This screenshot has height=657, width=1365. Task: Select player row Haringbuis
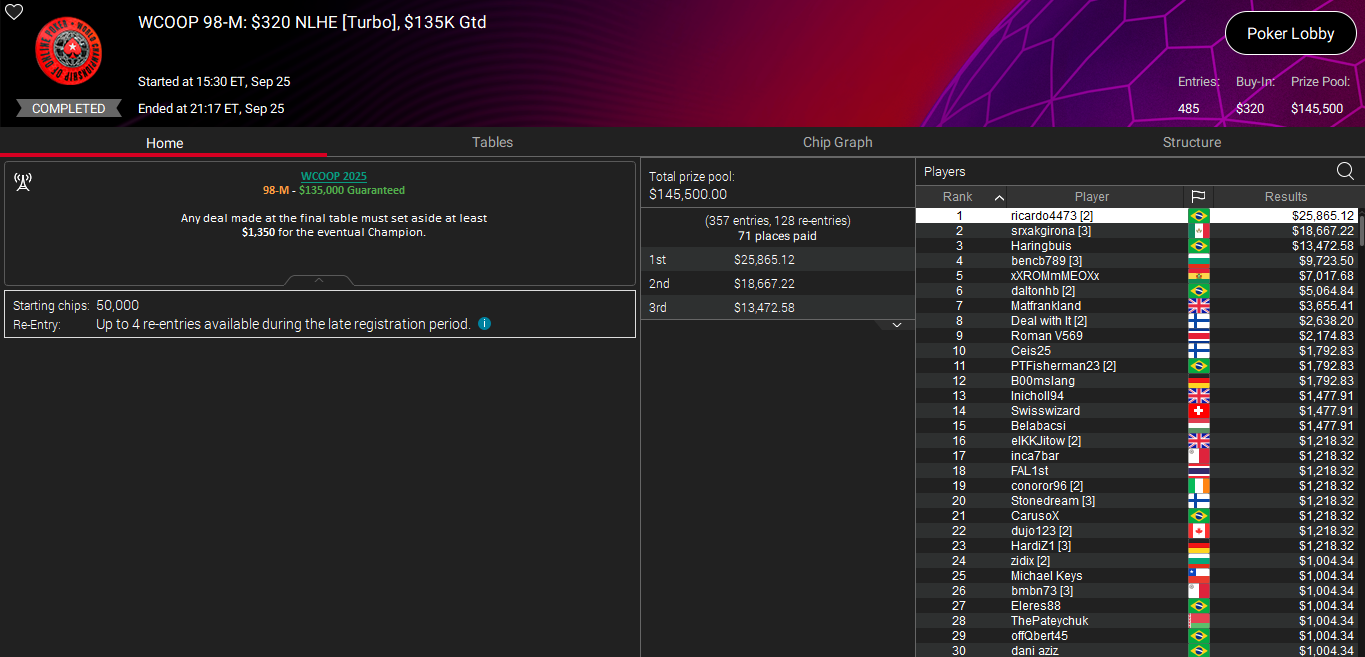tap(1137, 246)
